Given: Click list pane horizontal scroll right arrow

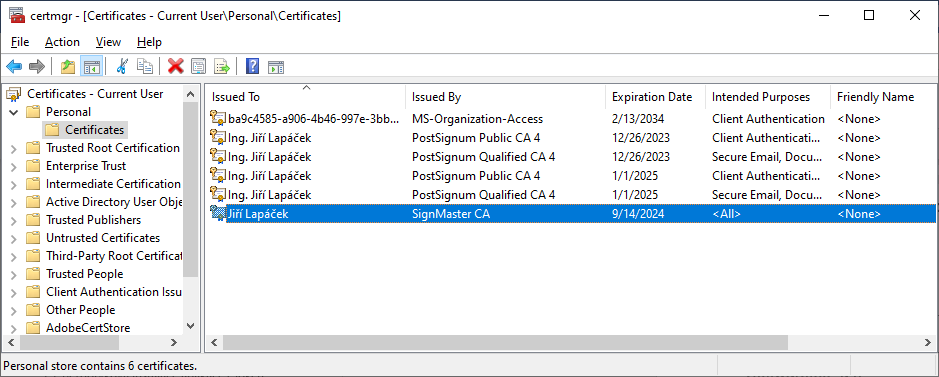Looking at the screenshot, I should click(x=927, y=342).
